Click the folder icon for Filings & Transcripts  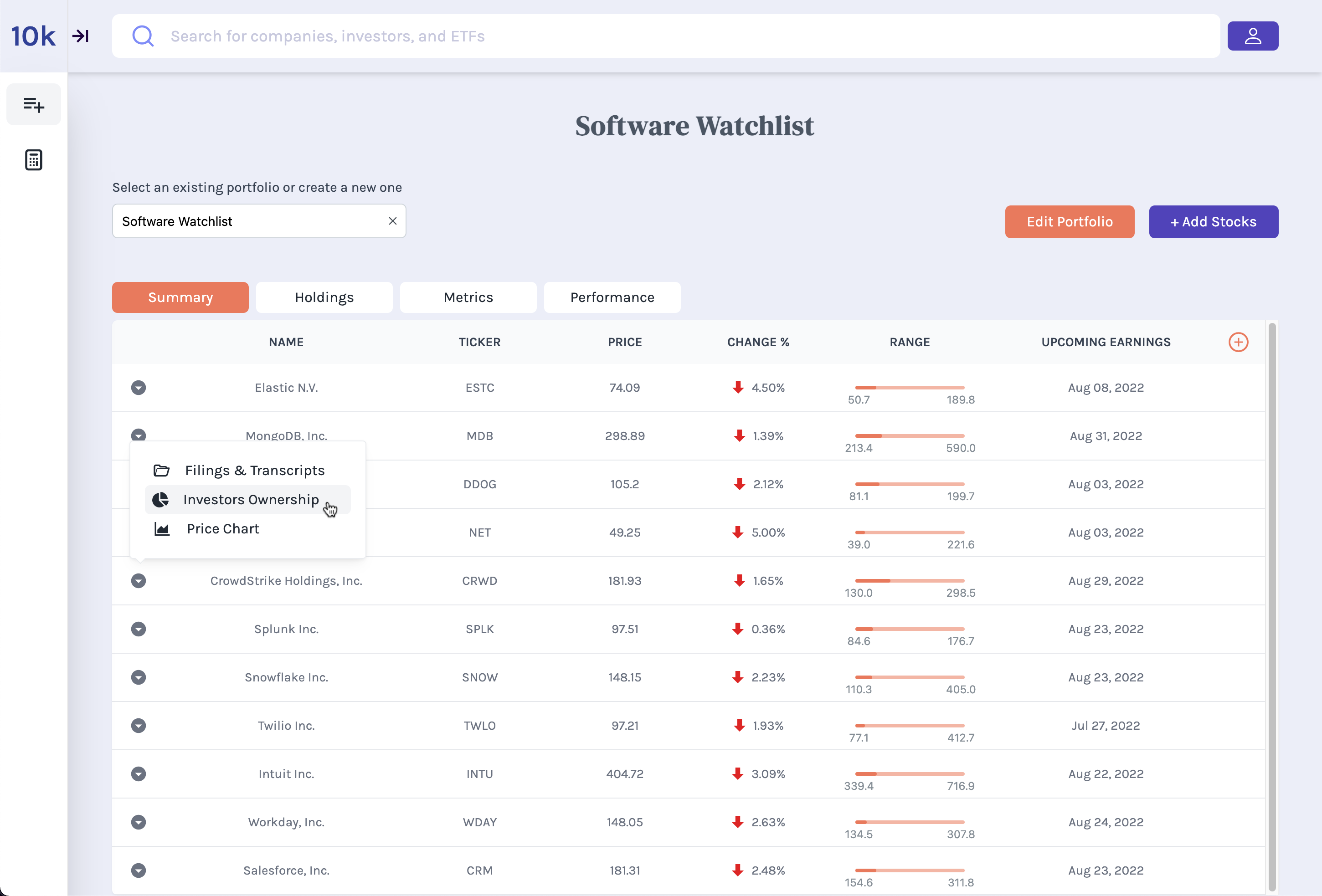pyautogui.click(x=162, y=471)
